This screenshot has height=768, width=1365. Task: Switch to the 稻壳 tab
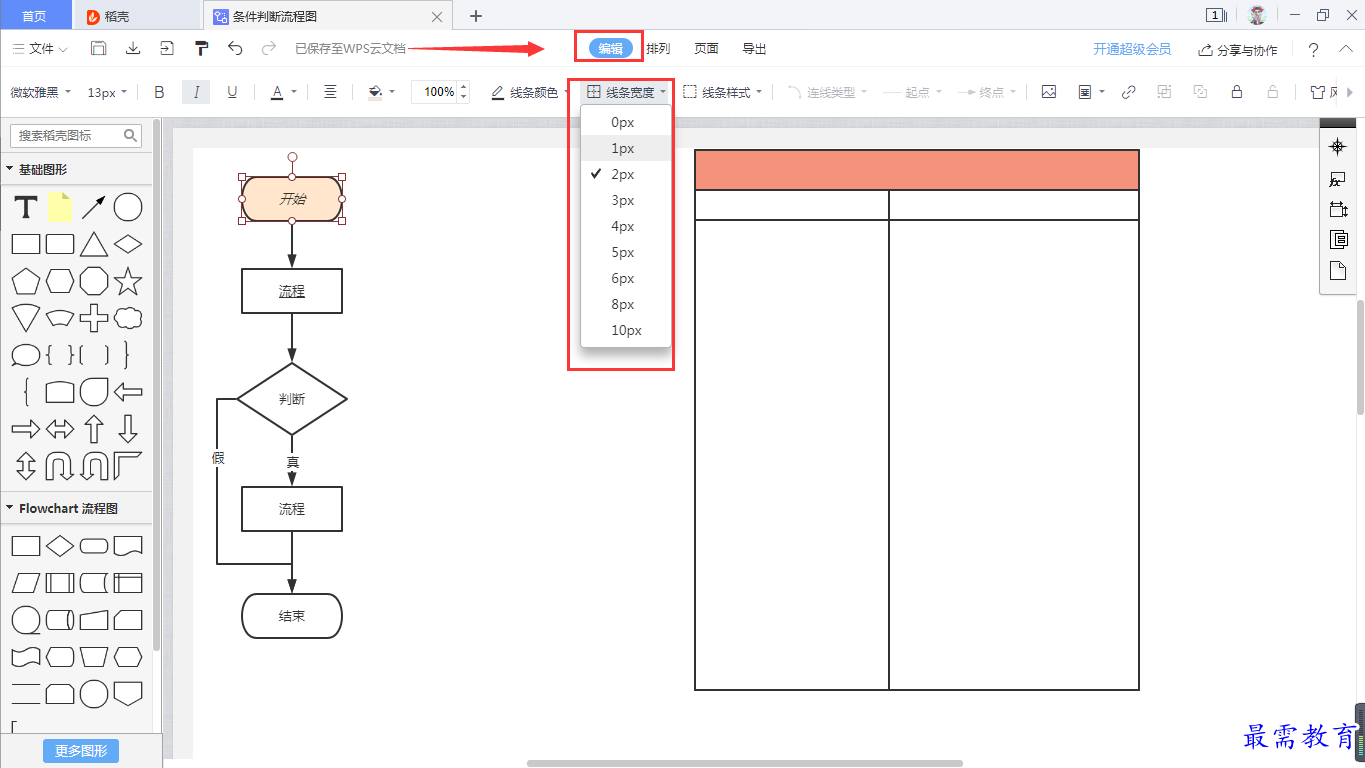tap(139, 16)
